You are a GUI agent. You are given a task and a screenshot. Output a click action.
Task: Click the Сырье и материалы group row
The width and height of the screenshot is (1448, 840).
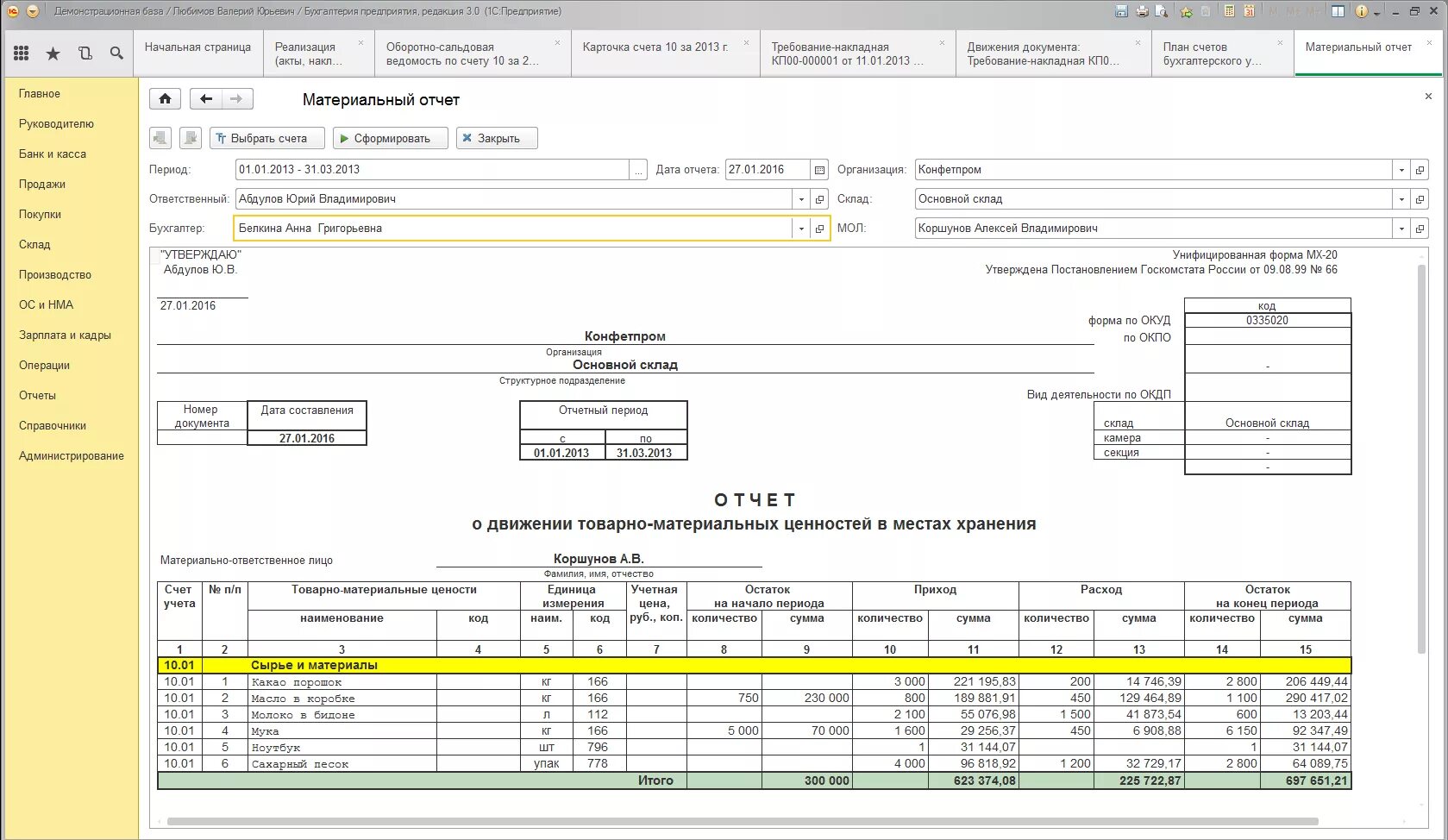coord(755,666)
